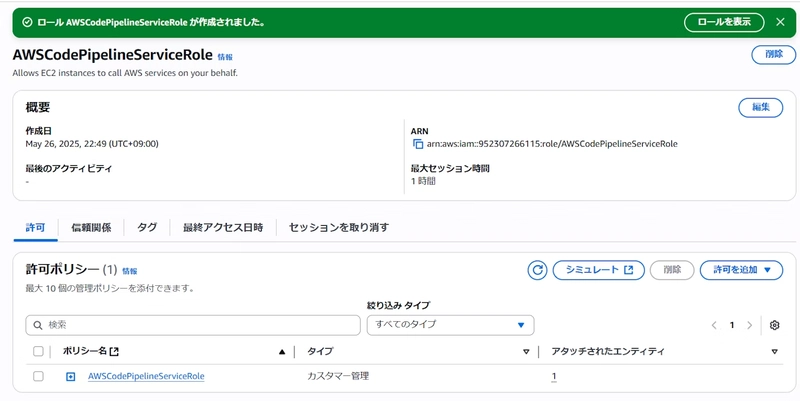Click external link icon in ポリシー名 header

click(x=115, y=351)
